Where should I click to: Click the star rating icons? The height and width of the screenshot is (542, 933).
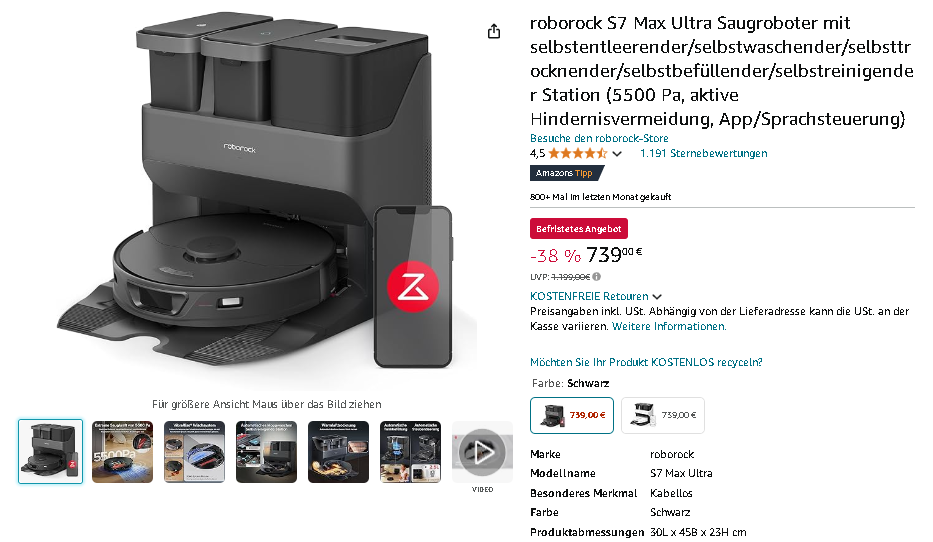577,153
